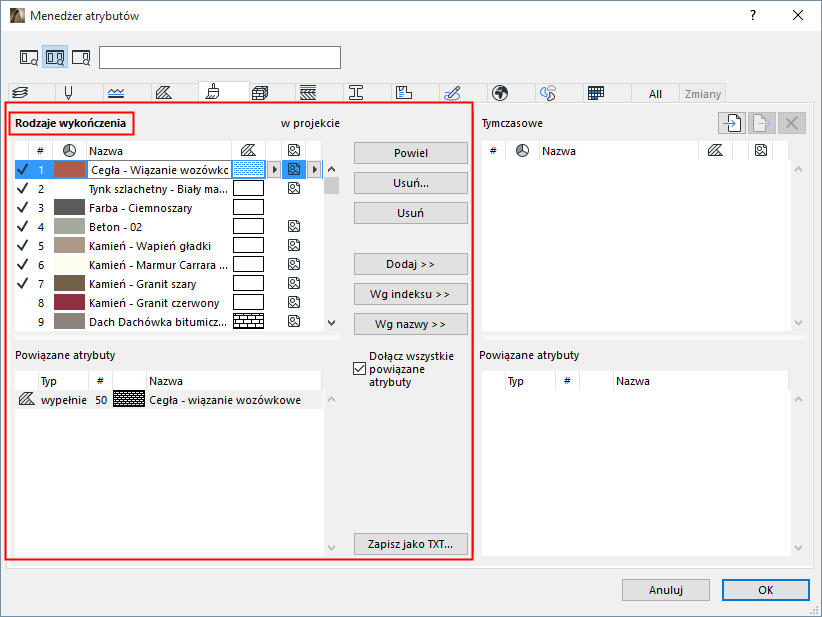Click the Cegła brick-red color swatch
Image resolution: width=822 pixels, height=617 pixels.
click(69, 169)
